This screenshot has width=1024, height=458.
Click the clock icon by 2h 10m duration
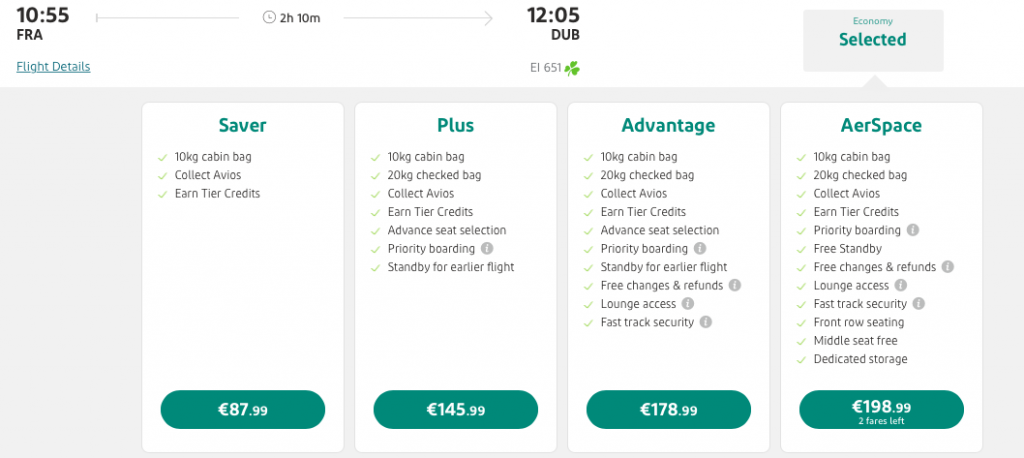tap(268, 17)
